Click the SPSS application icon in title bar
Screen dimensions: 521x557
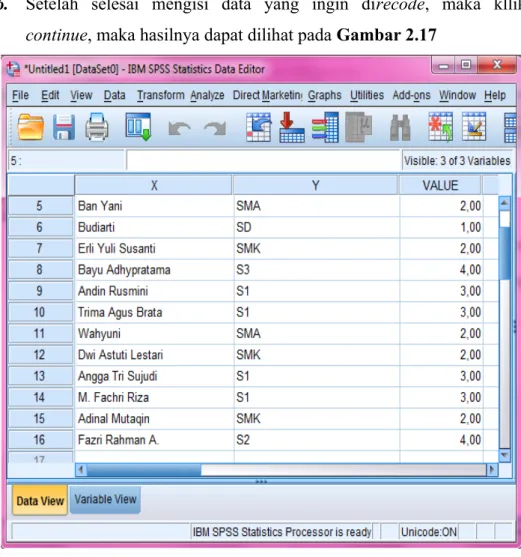tap(13, 69)
